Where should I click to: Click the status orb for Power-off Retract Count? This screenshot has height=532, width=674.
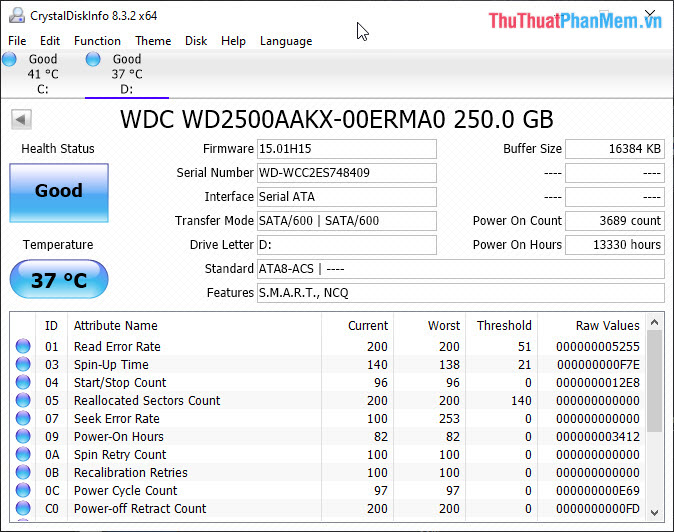[x=23, y=508]
